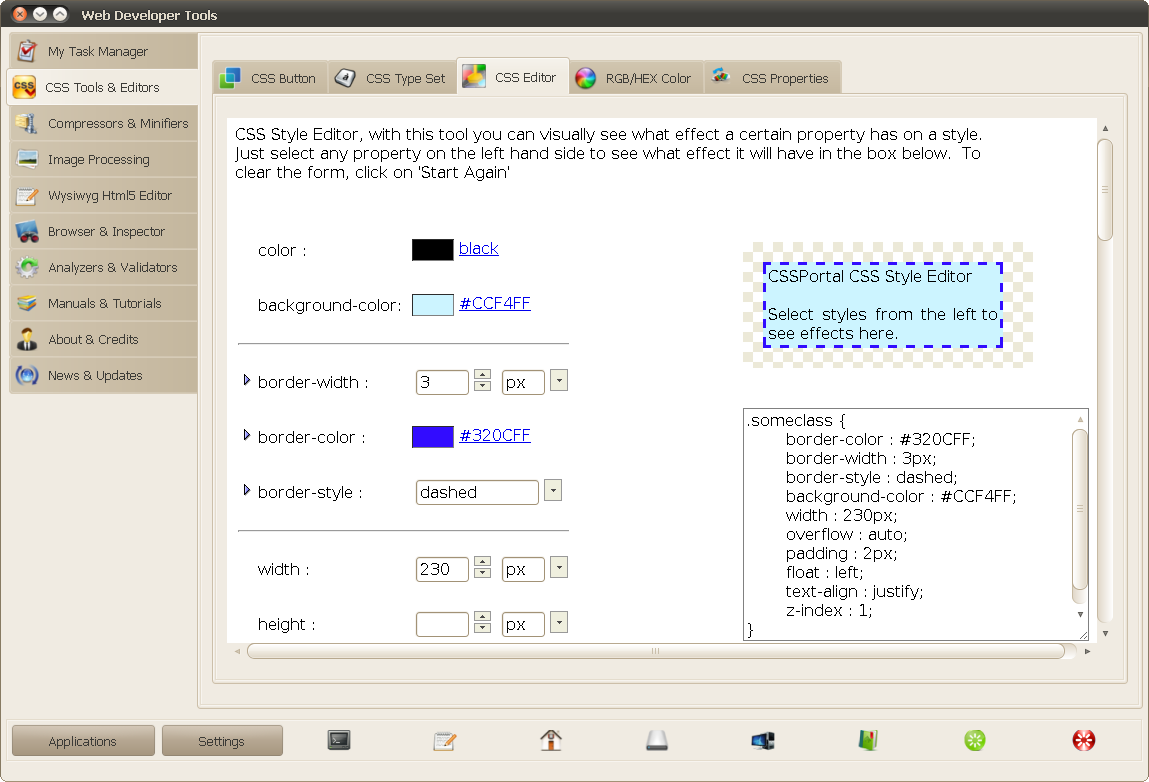Click the light blue background-color swatch

pos(432,305)
